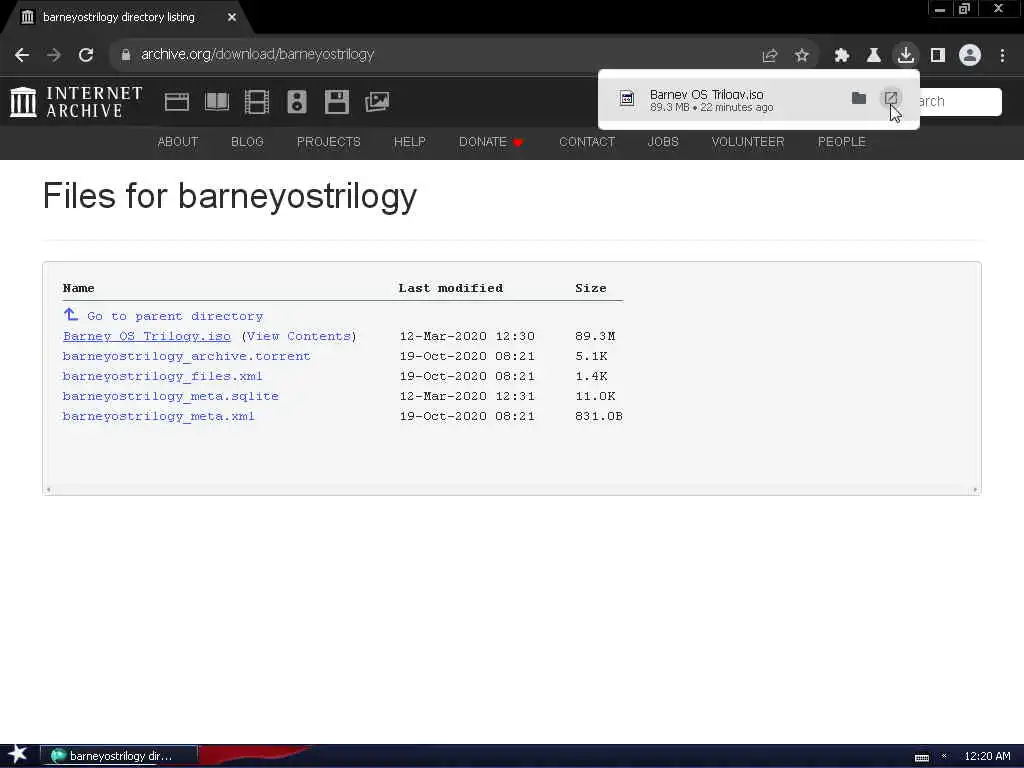
Task: Click the browser forward arrow
Action: coord(54,55)
